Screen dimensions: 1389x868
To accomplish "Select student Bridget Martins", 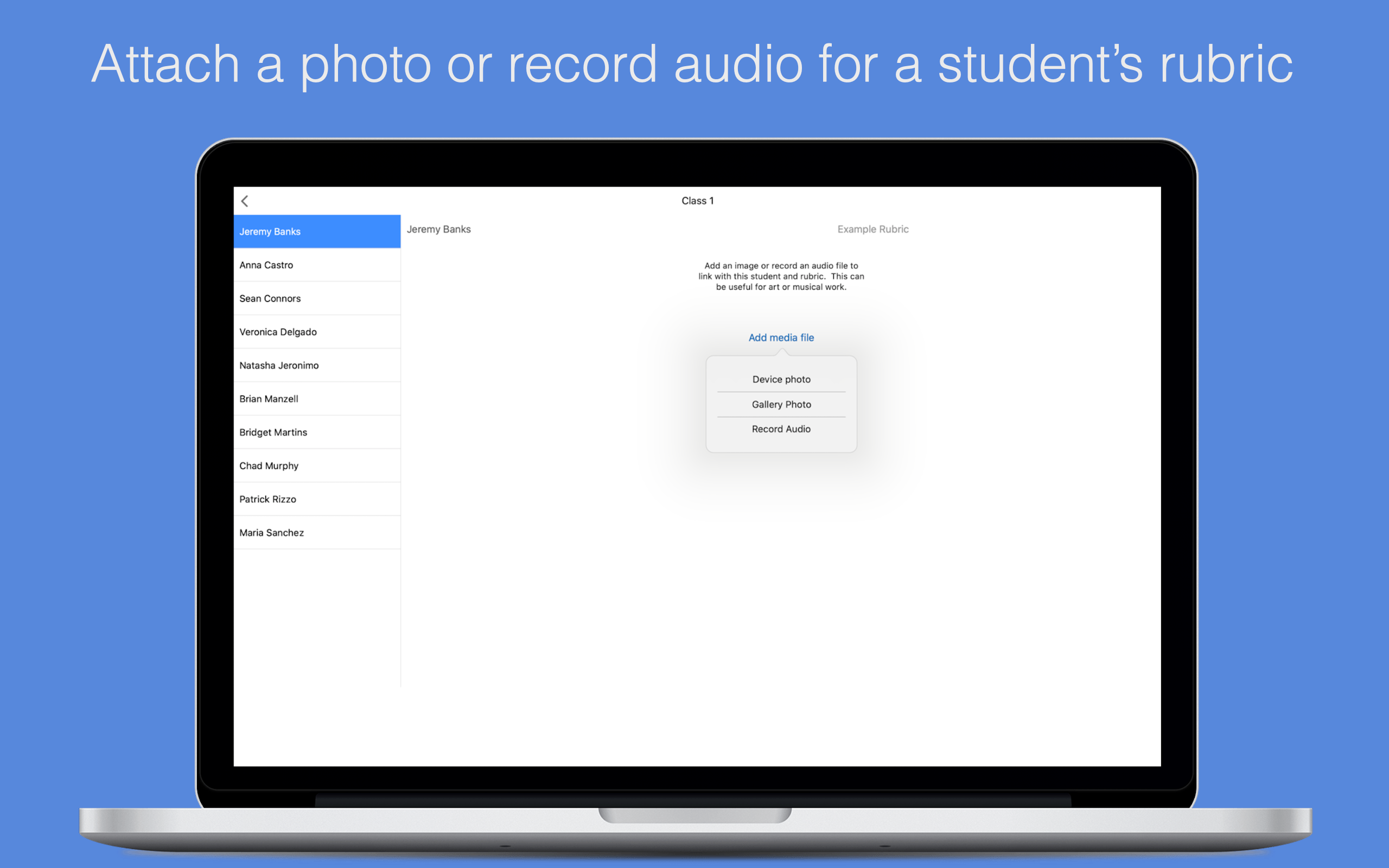I will pyautogui.click(x=317, y=432).
